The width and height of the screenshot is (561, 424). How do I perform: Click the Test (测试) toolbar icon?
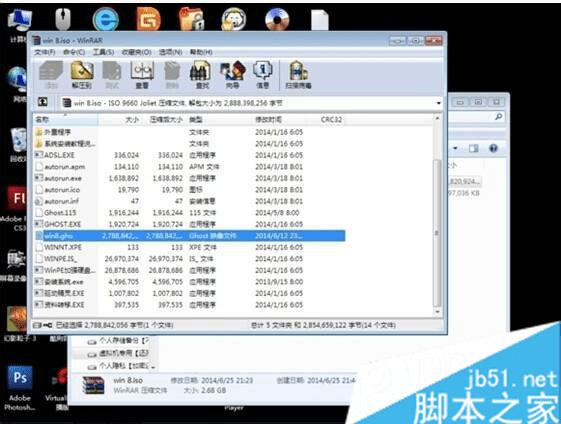point(112,74)
